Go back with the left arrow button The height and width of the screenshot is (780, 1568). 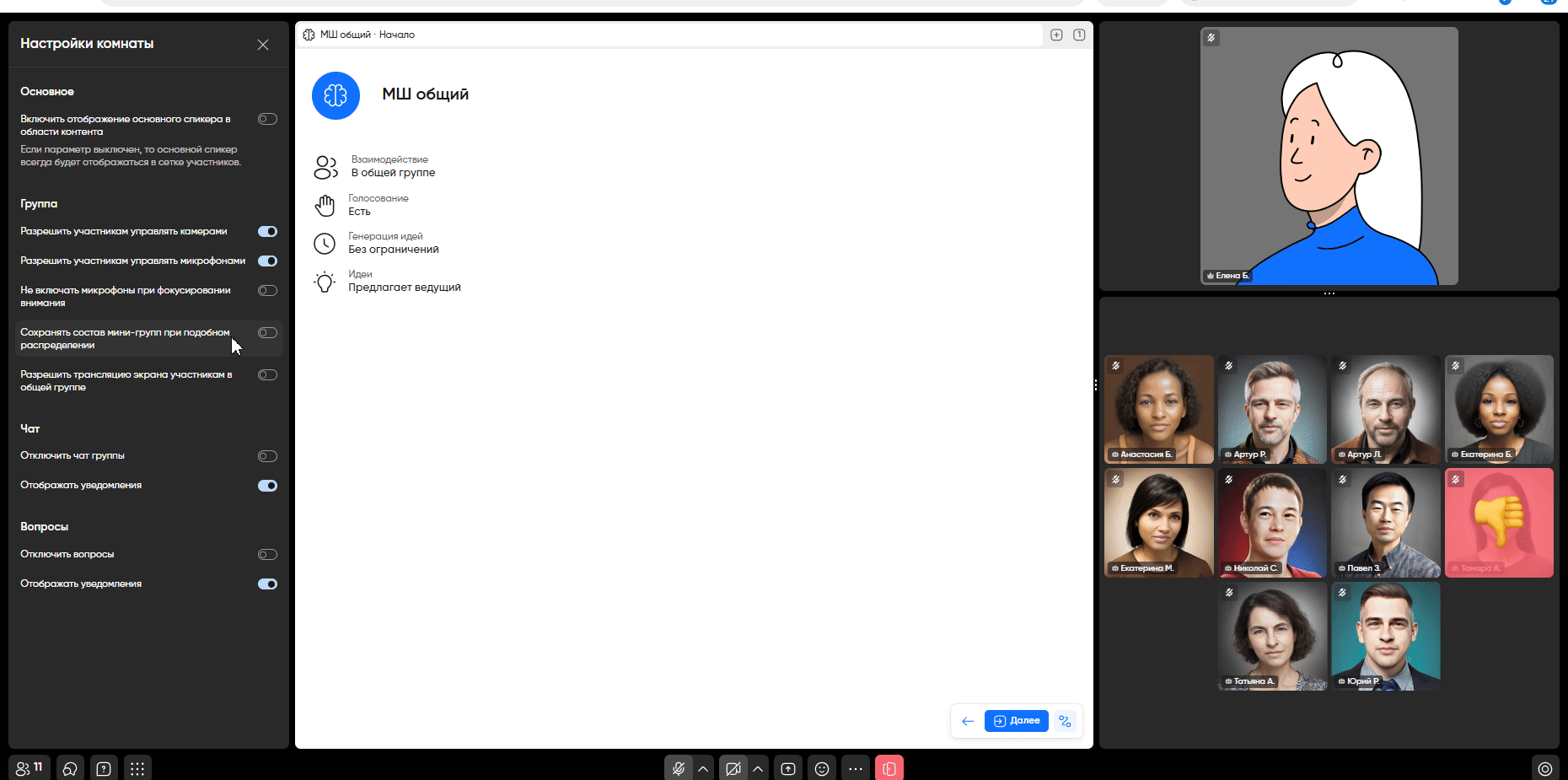(968, 721)
